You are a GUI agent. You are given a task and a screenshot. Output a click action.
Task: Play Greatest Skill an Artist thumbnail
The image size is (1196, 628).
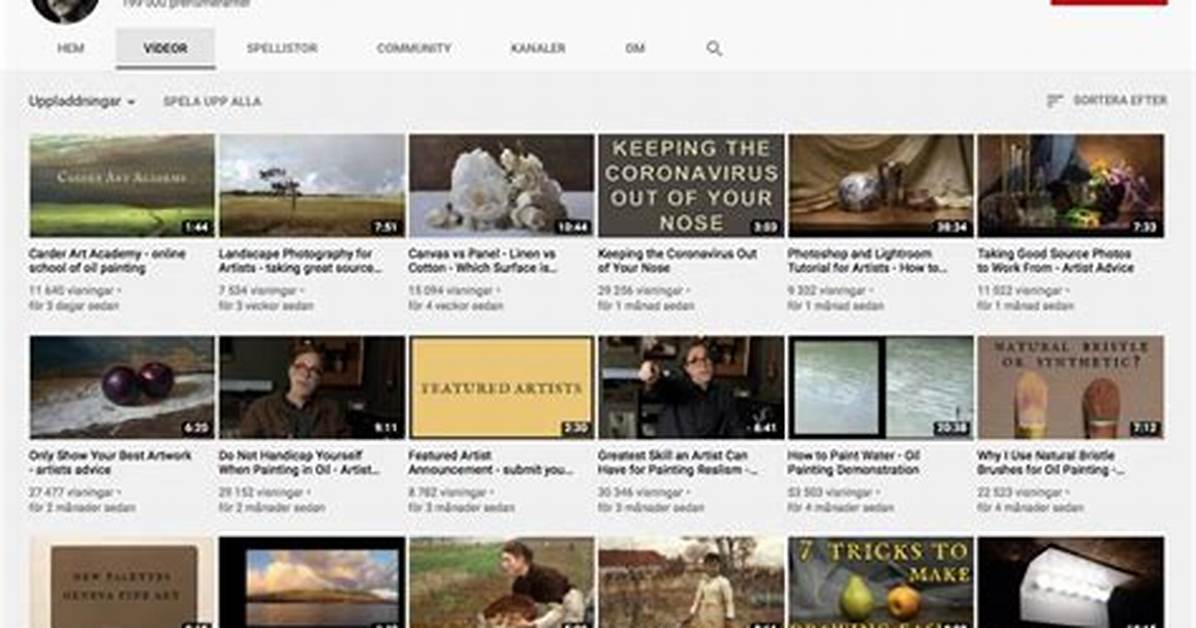[x=691, y=387]
